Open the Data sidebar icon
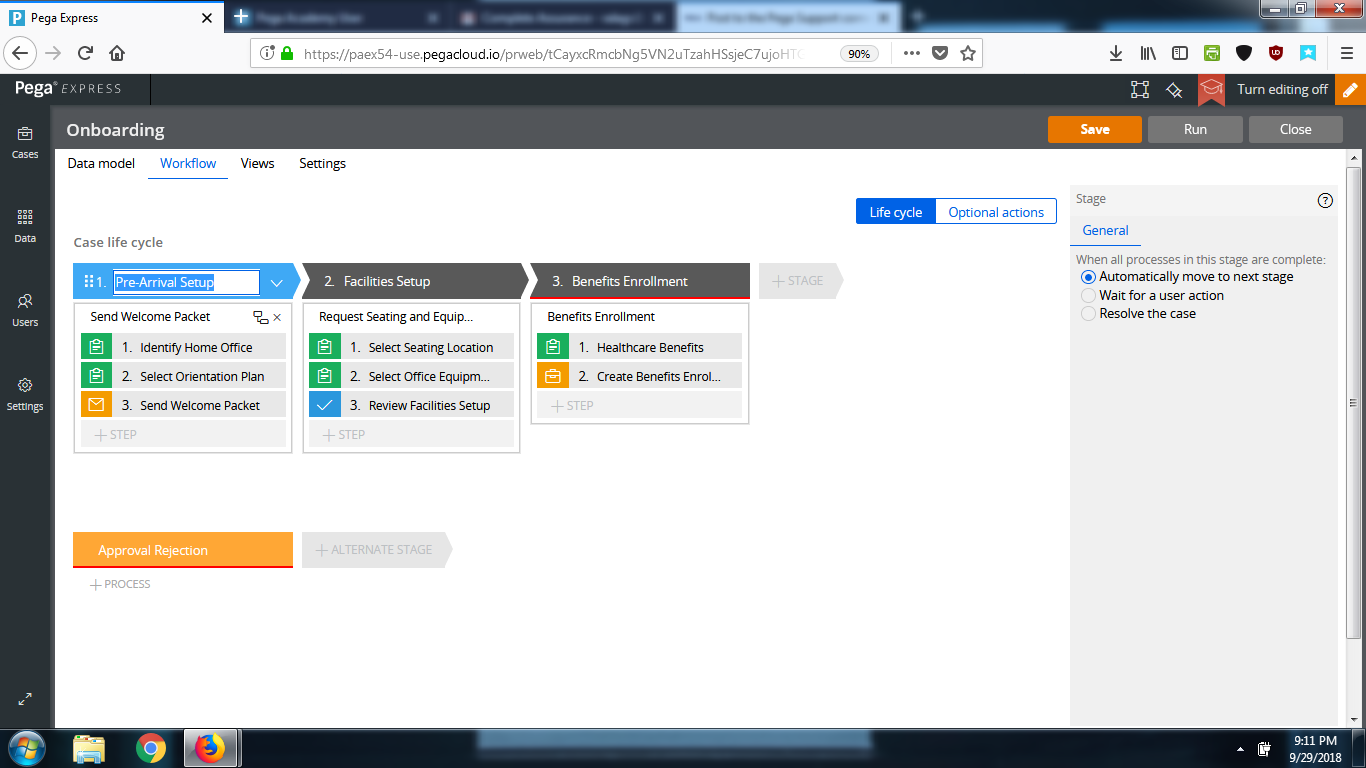The width and height of the screenshot is (1366, 768). pos(25,225)
